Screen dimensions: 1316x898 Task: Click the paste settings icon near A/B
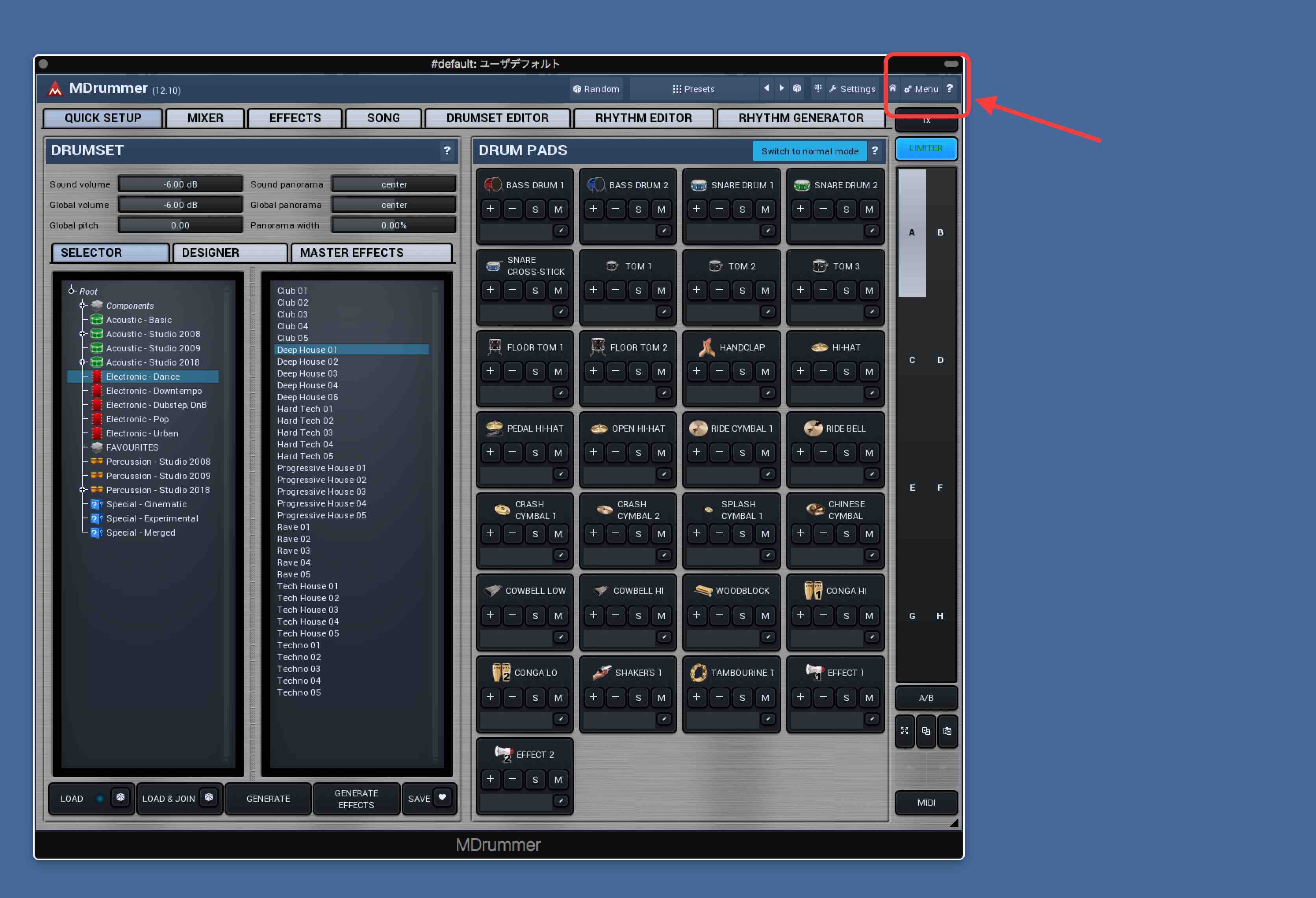point(948,731)
